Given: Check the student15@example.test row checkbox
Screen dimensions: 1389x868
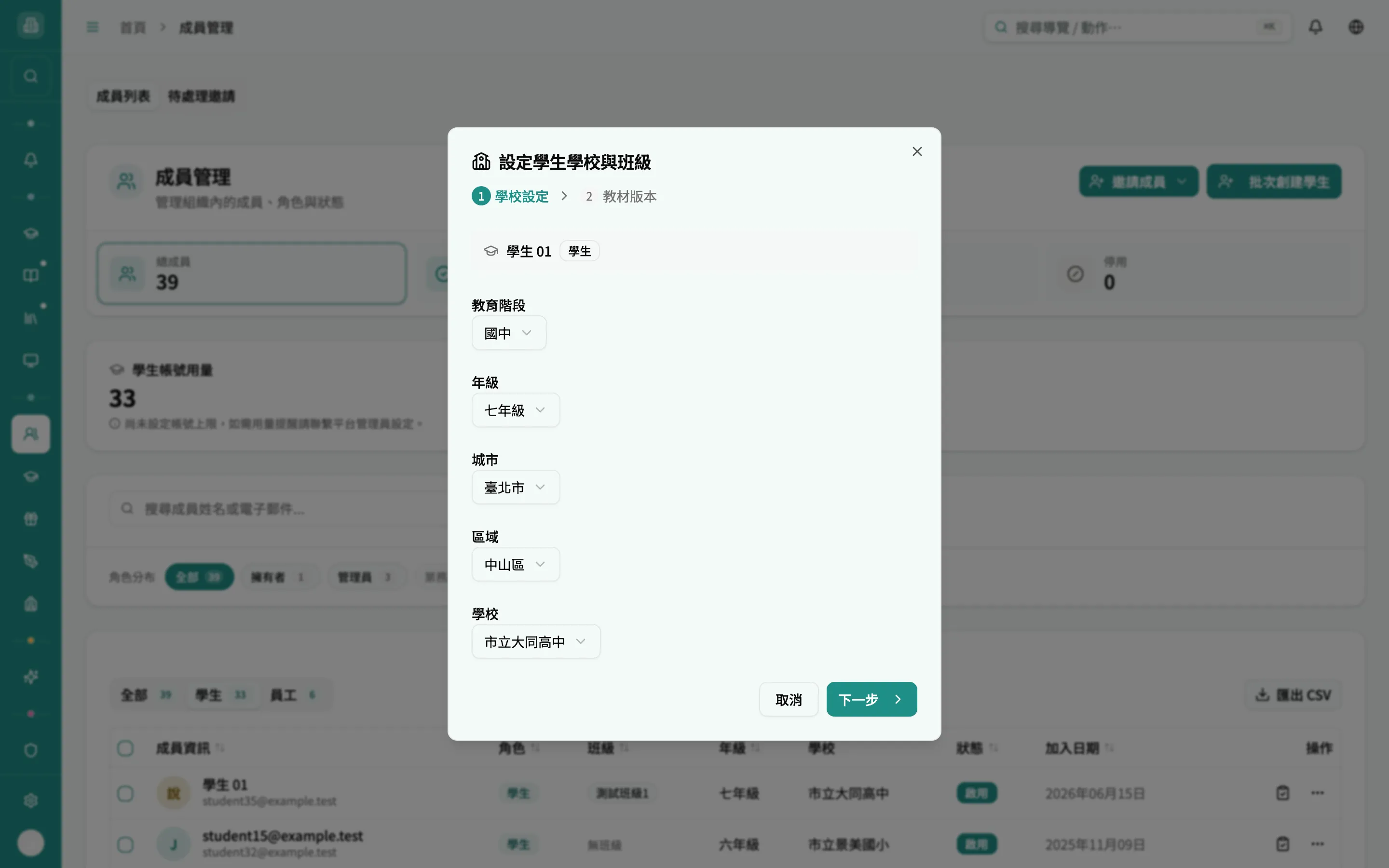Looking at the screenshot, I should (x=125, y=844).
